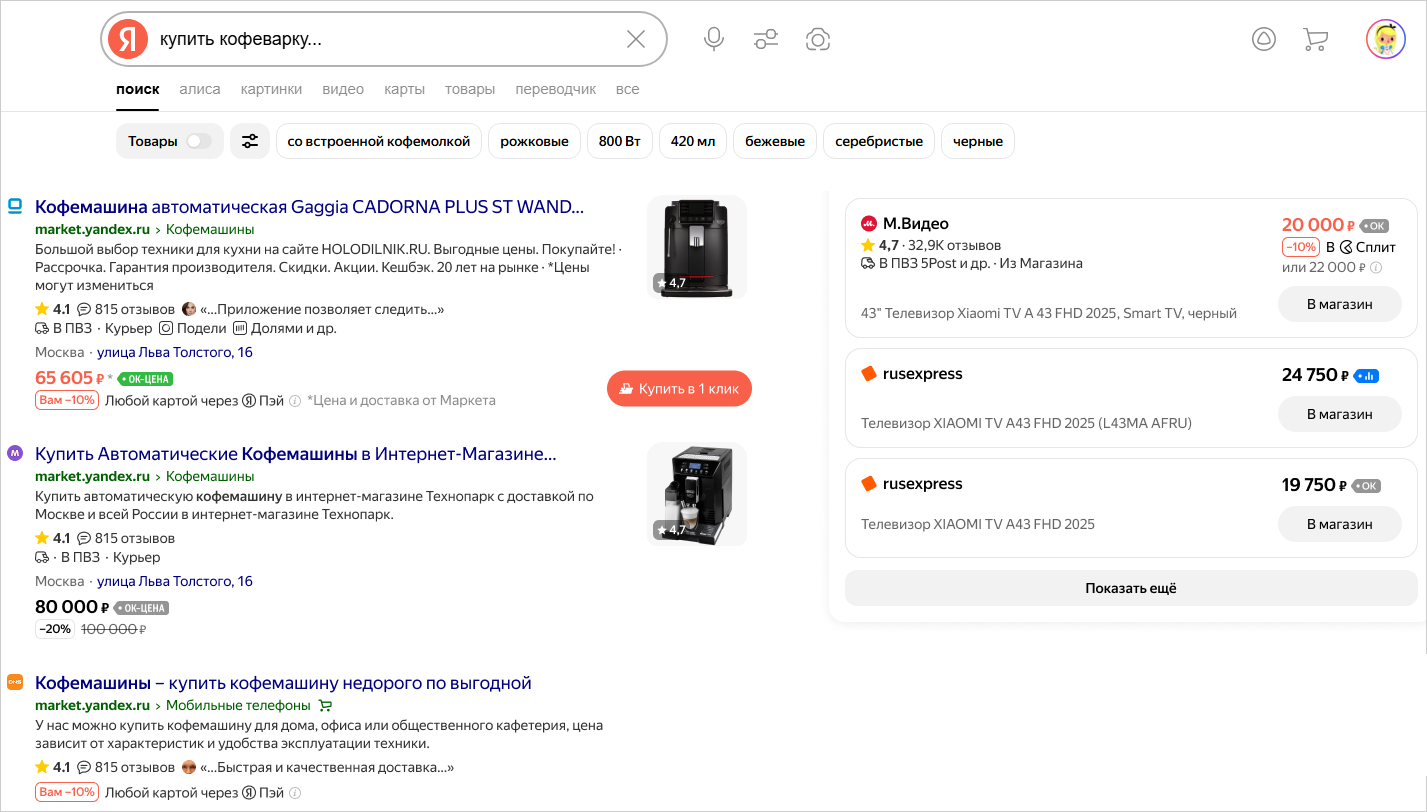Click the 20 000 ₽ price
The image size is (1427, 812).
tap(1318, 225)
